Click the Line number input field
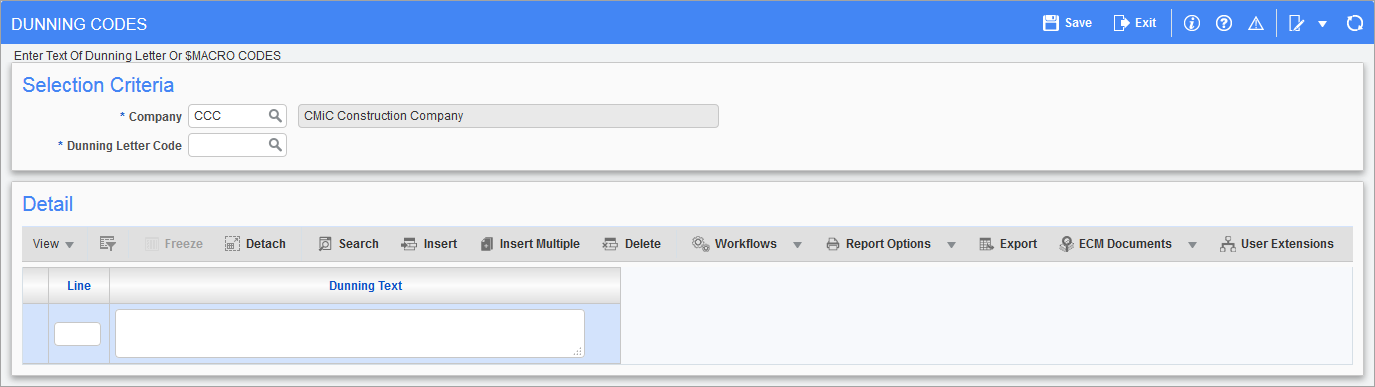1375x387 pixels. pos(77,334)
